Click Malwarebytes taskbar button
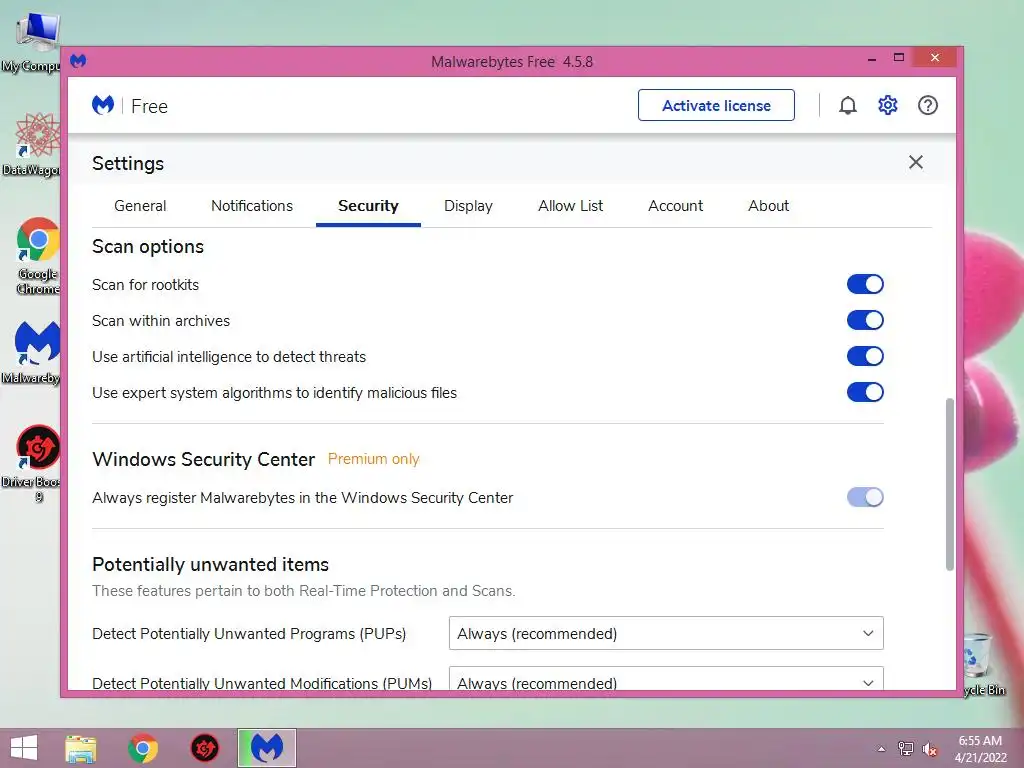Image resolution: width=1024 pixels, height=768 pixels. coord(266,748)
